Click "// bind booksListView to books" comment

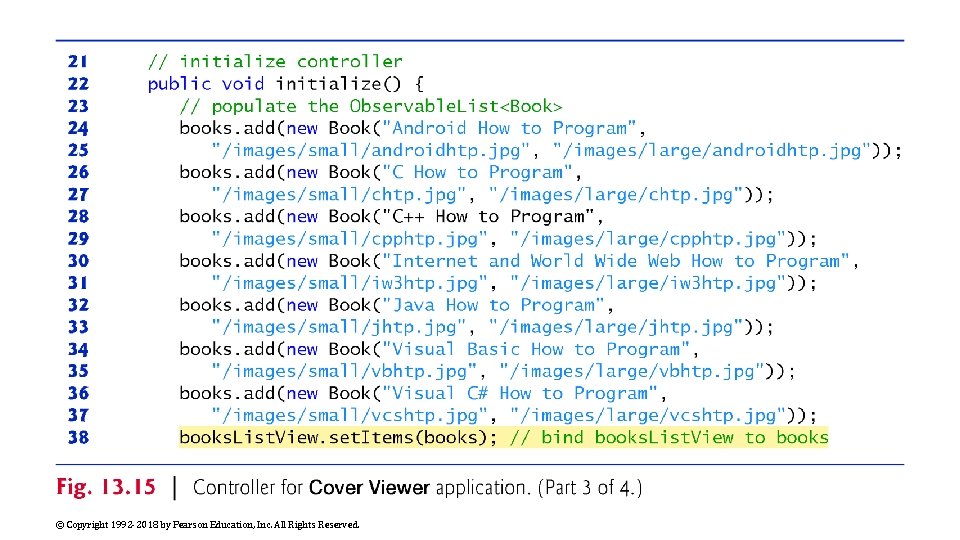669,437
